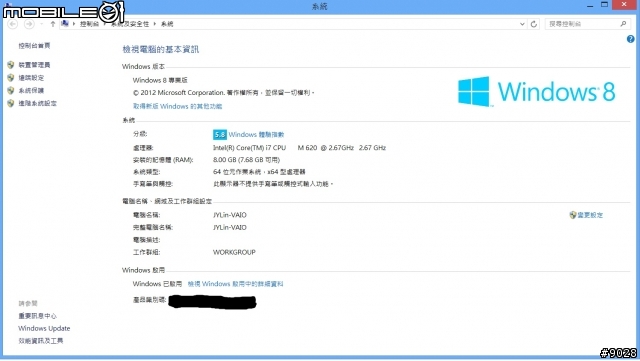Click the search magnifier icon
This screenshot has height=361, width=640.
click(x=623, y=24)
